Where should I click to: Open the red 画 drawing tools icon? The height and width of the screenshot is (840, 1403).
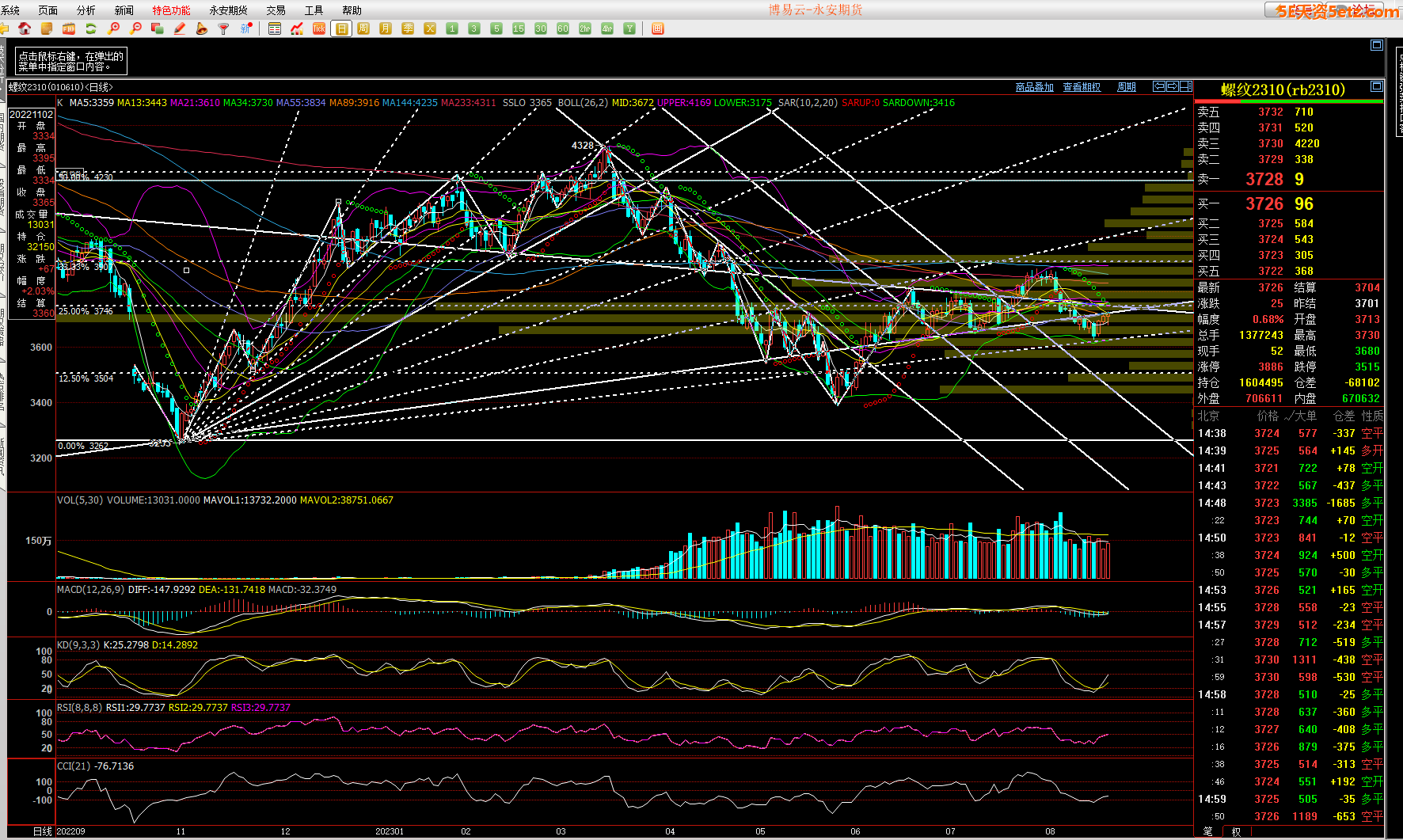[x=657, y=29]
